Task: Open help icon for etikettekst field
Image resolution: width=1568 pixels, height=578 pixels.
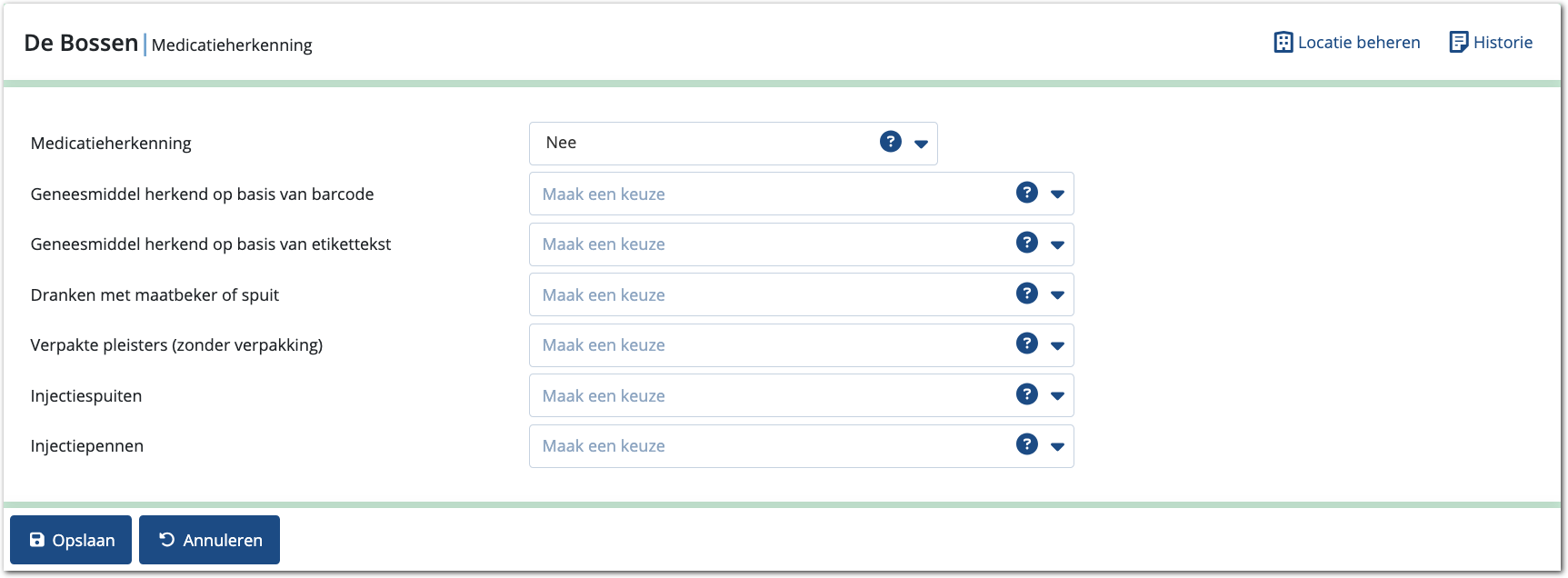Action: click(1027, 243)
